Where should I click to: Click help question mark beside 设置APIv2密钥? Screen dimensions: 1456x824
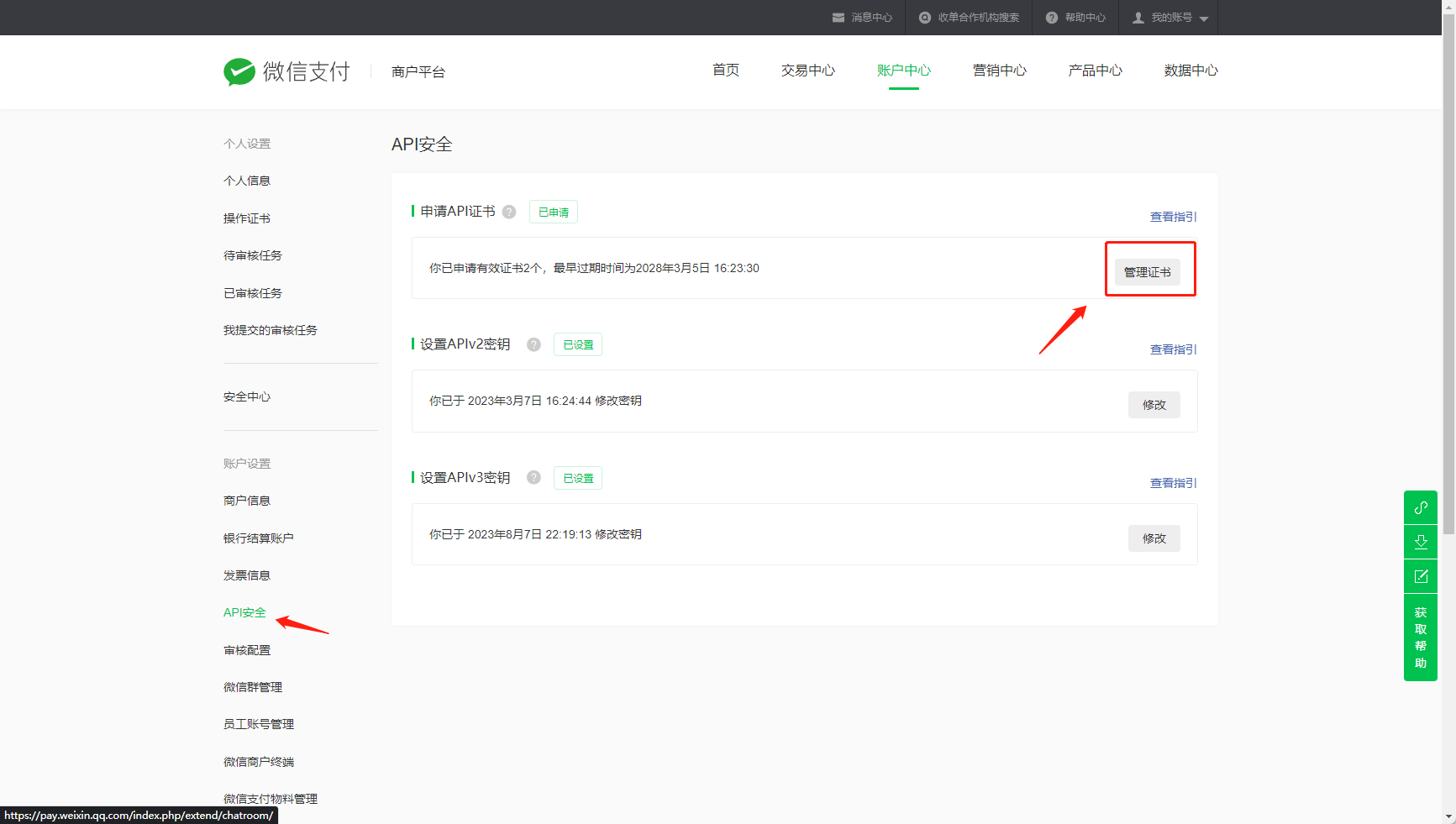(x=534, y=344)
